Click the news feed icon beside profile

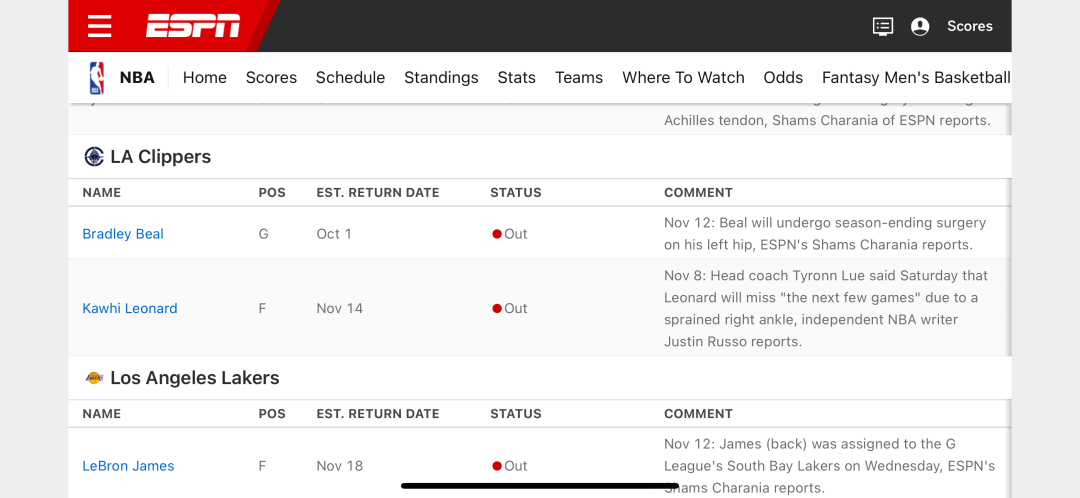click(882, 27)
